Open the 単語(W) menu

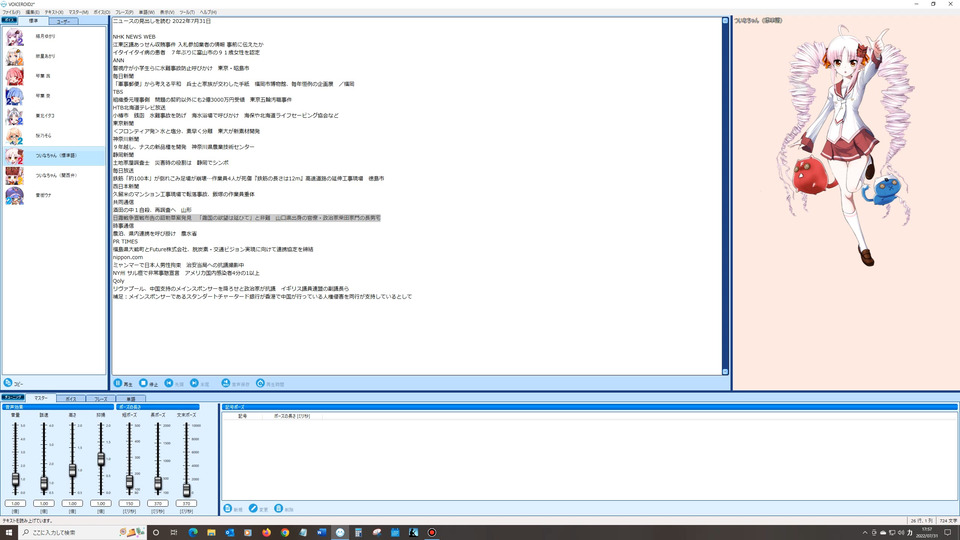pyautogui.click(x=147, y=12)
